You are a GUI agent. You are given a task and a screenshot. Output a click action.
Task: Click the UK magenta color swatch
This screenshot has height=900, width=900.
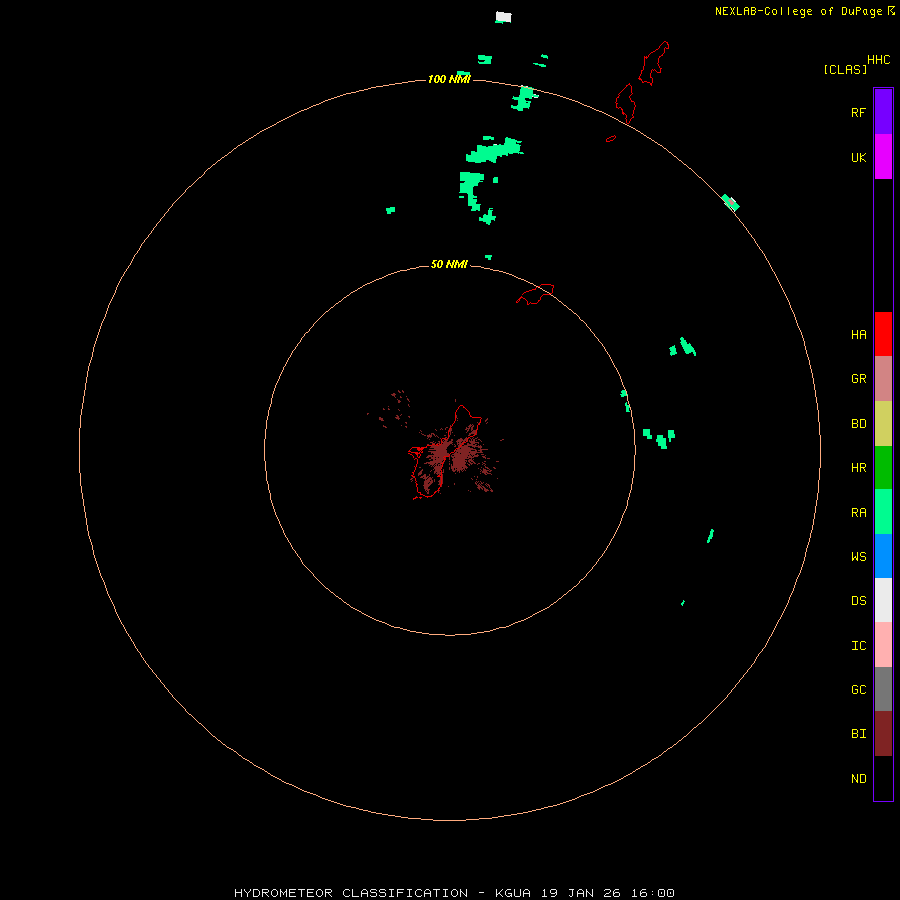[x=883, y=157]
